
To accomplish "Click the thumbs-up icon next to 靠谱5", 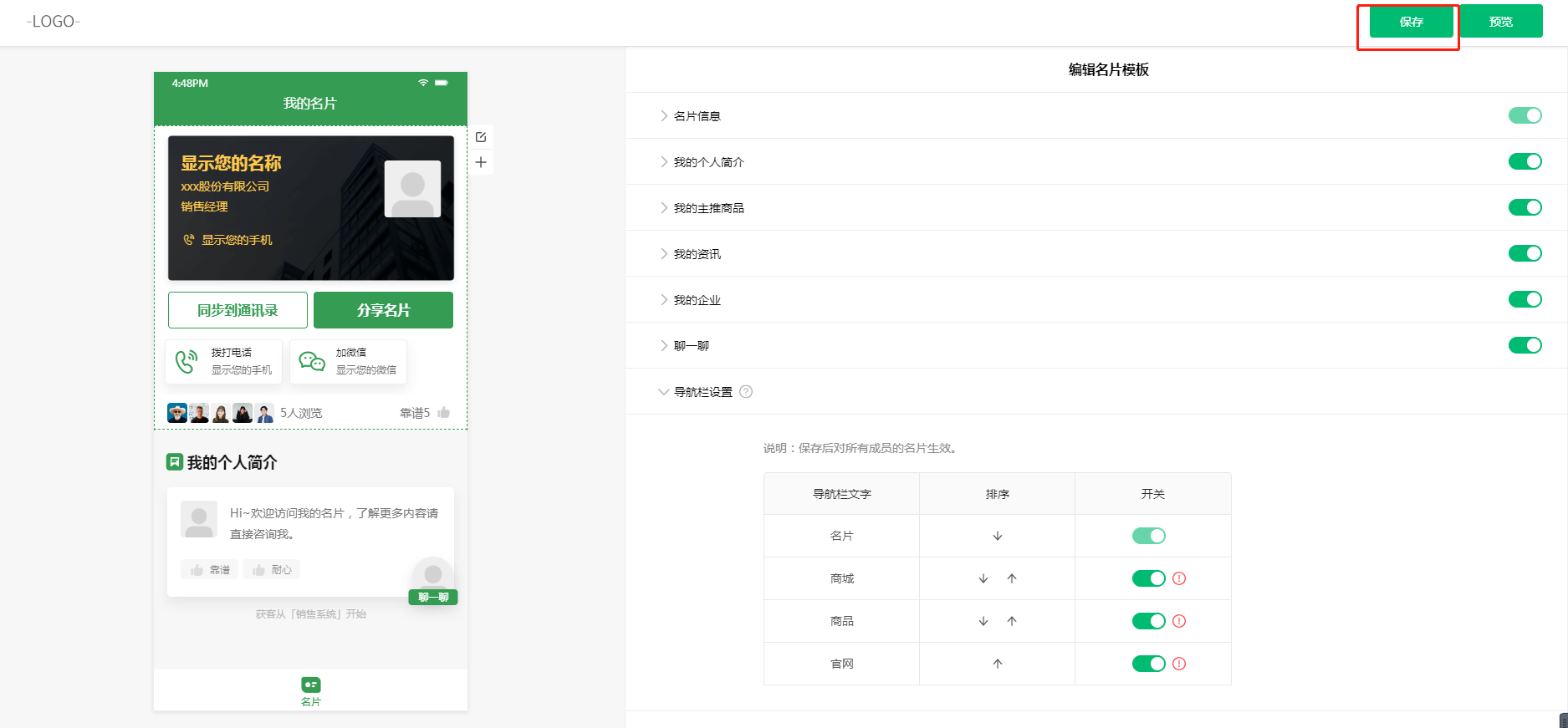I will point(443,412).
